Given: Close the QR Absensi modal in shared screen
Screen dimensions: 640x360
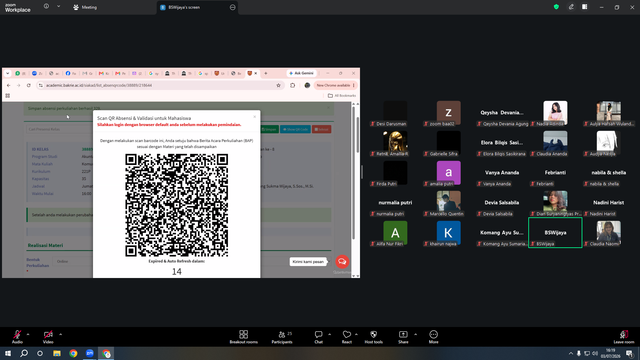Looking at the screenshot, I should tap(255, 117).
